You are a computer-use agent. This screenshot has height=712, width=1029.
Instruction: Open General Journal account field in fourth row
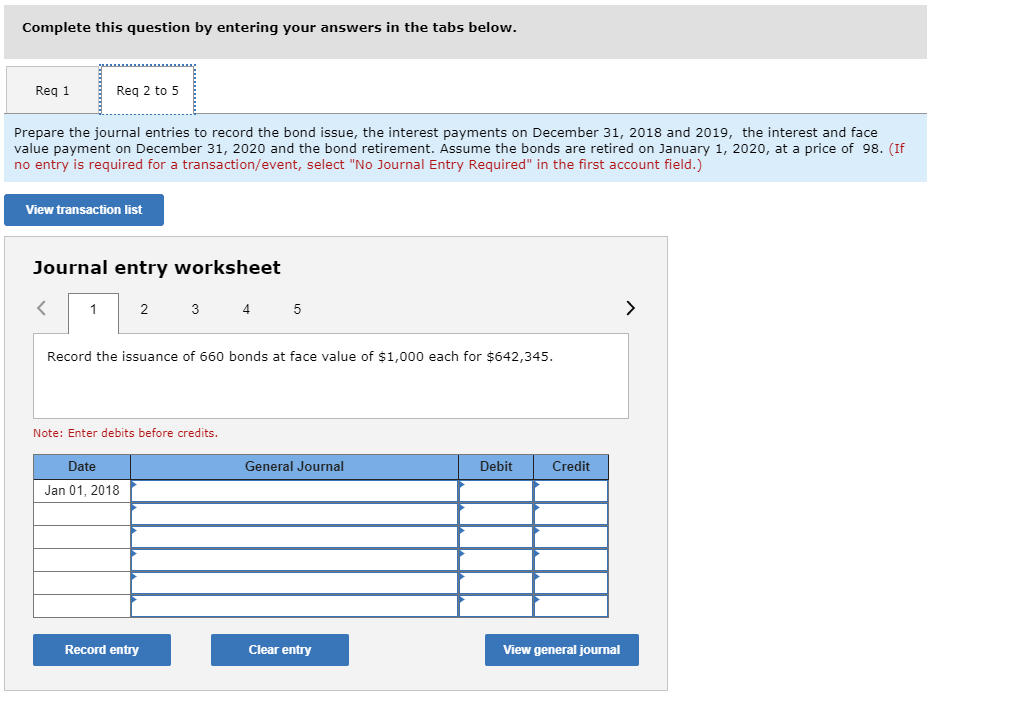(294, 560)
